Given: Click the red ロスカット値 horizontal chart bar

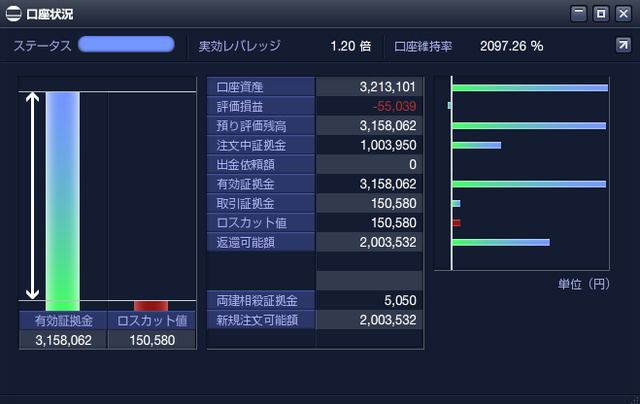Looking at the screenshot, I should [456, 223].
